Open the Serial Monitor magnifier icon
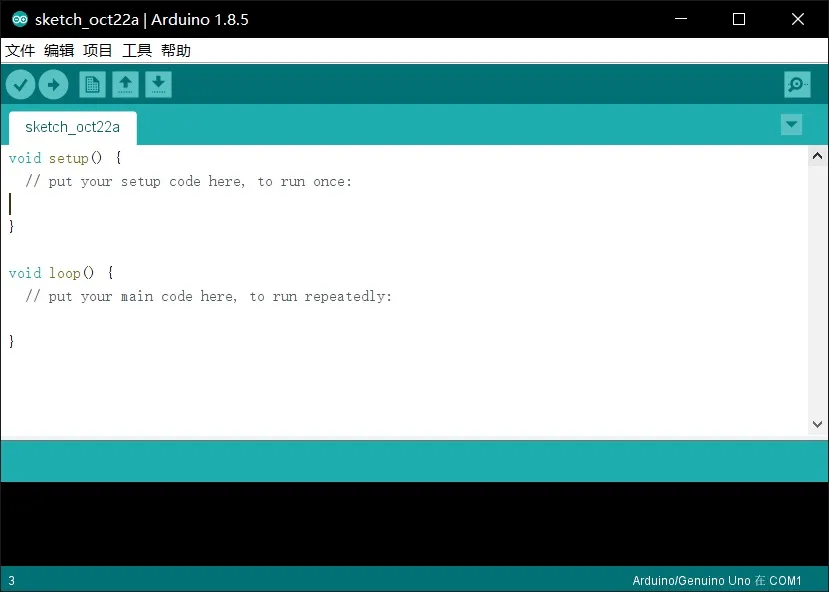Viewport: 829px width, 592px height. pos(797,85)
